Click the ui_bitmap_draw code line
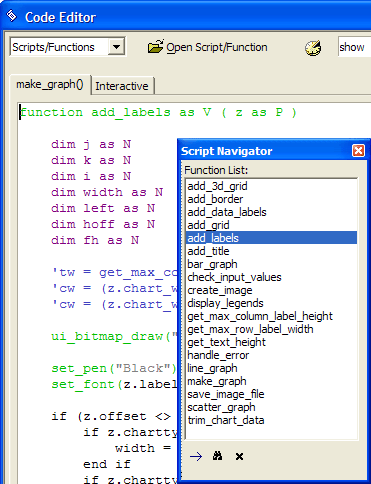 pyautogui.click(x=114, y=337)
